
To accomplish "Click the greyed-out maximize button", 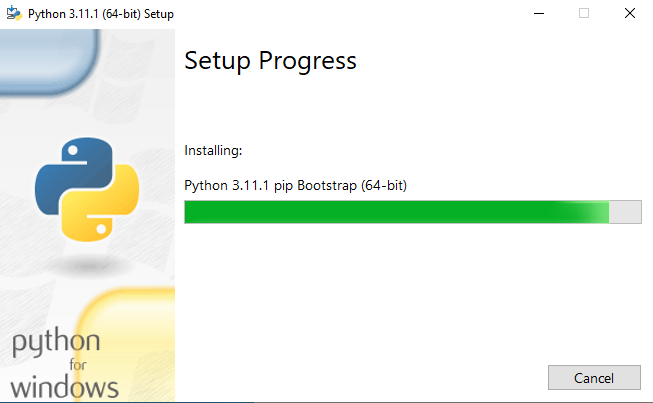I will 584,13.
